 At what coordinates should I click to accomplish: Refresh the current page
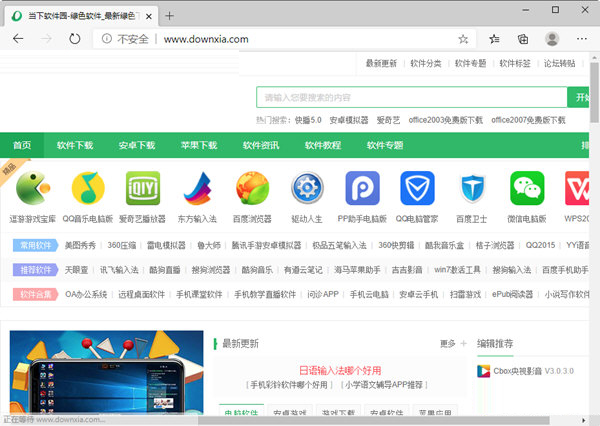pyautogui.click(x=75, y=39)
